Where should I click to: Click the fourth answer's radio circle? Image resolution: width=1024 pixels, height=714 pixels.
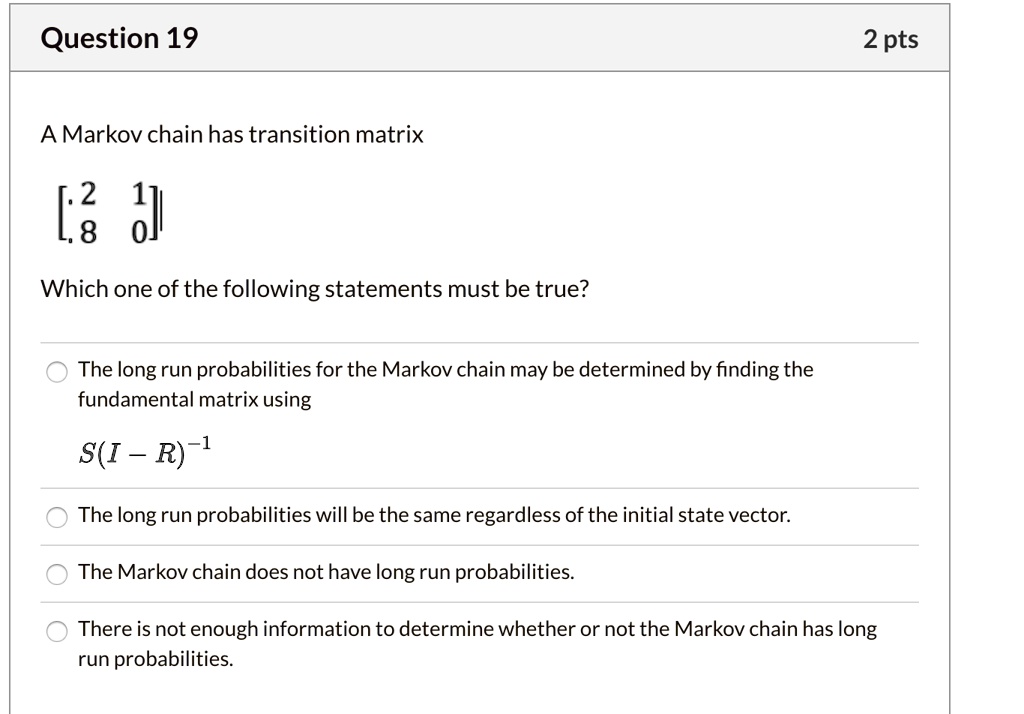(x=58, y=630)
